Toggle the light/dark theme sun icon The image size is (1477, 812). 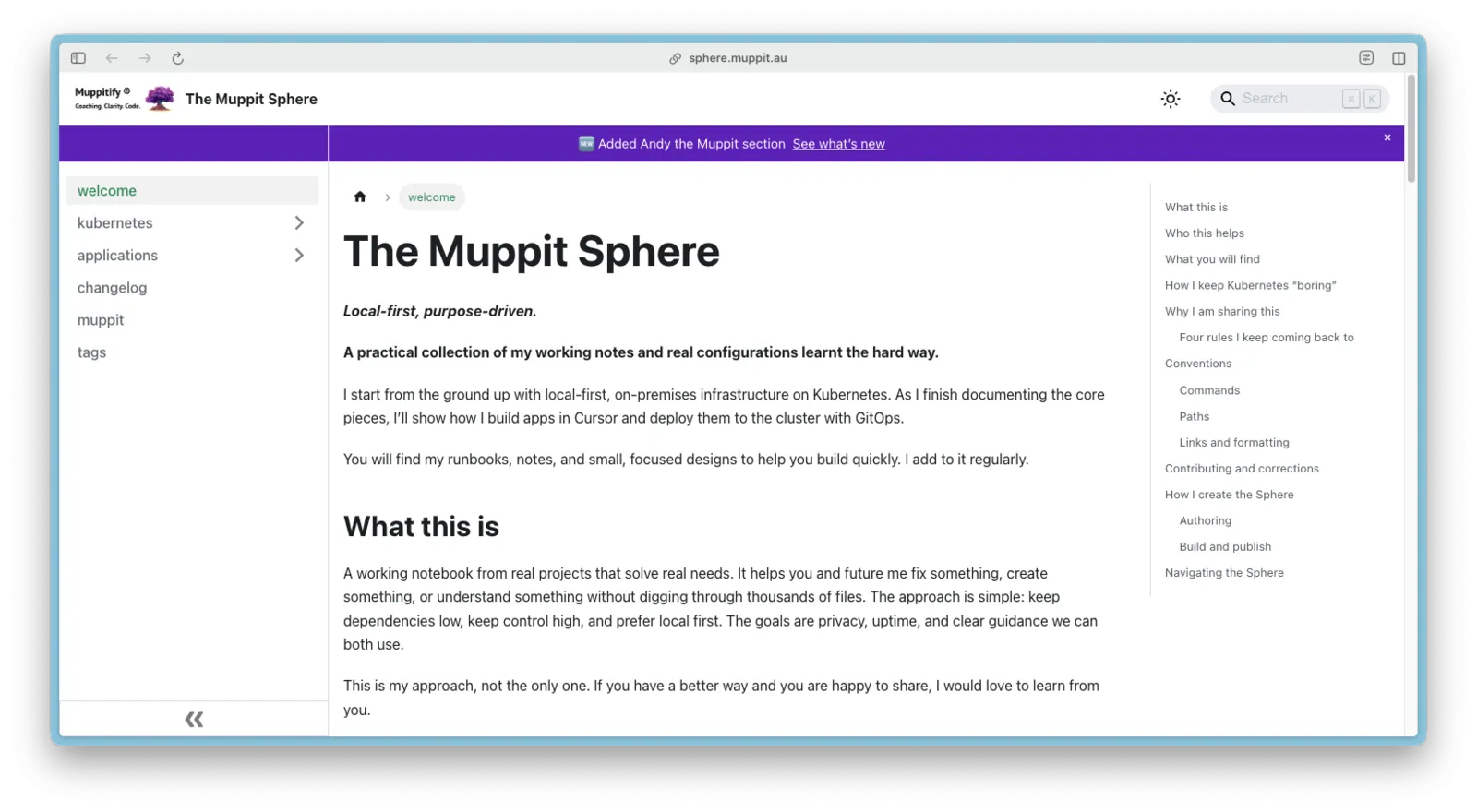1171,99
